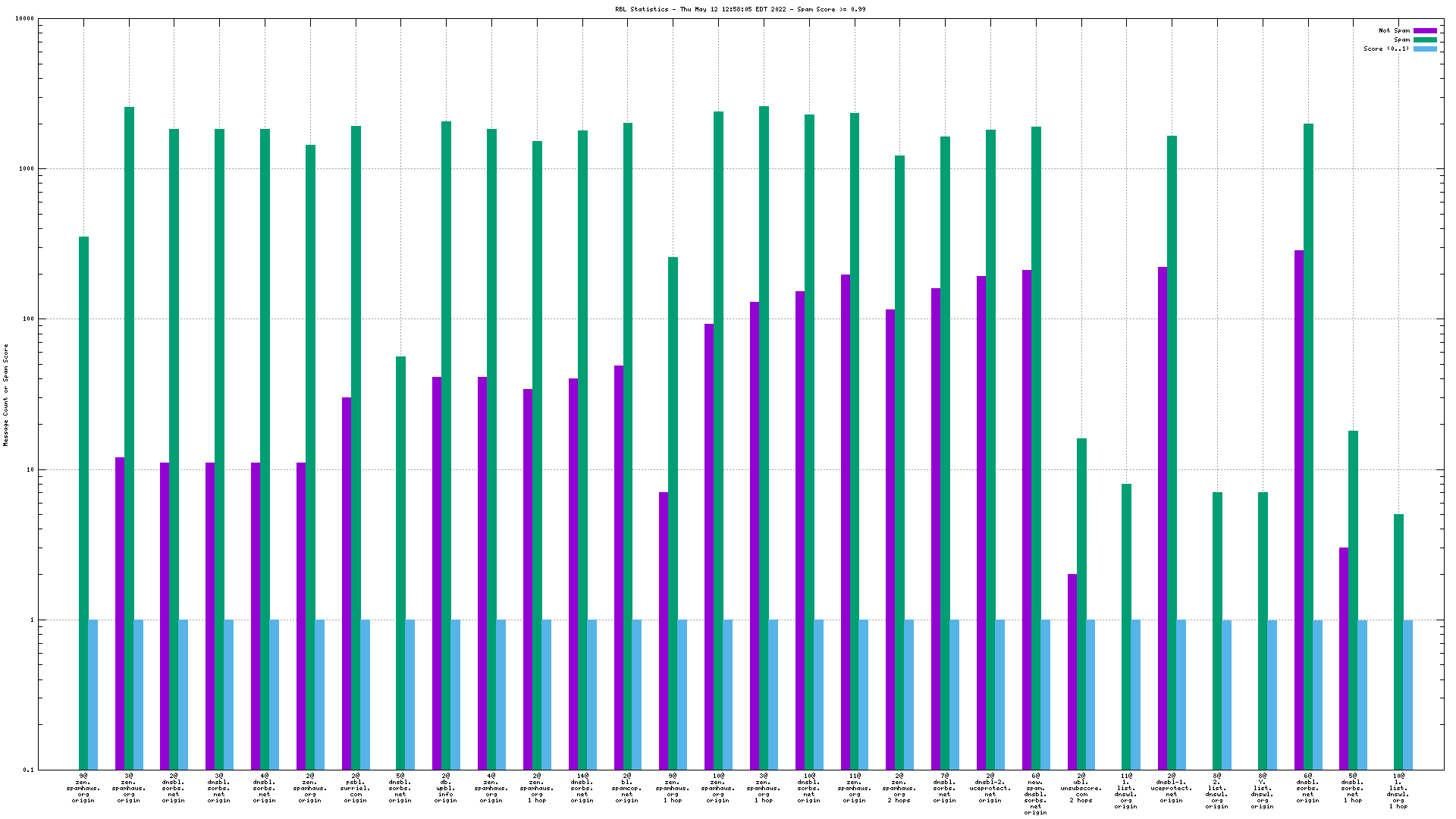The width and height of the screenshot is (1456, 819).
Task: Click the 0.1 y-axis tick label
Action: pyautogui.click(x=29, y=770)
